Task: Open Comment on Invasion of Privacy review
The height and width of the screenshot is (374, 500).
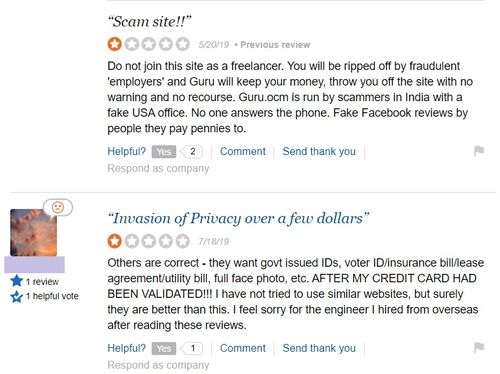Action: [x=243, y=348]
